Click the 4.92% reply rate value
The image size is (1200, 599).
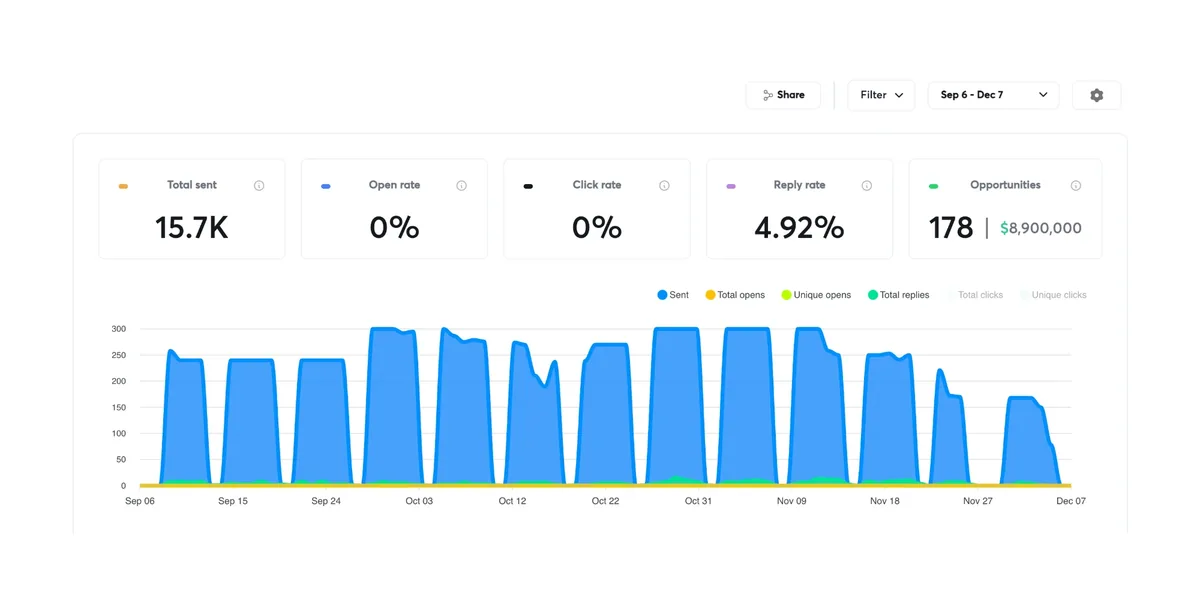pyautogui.click(x=799, y=228)
